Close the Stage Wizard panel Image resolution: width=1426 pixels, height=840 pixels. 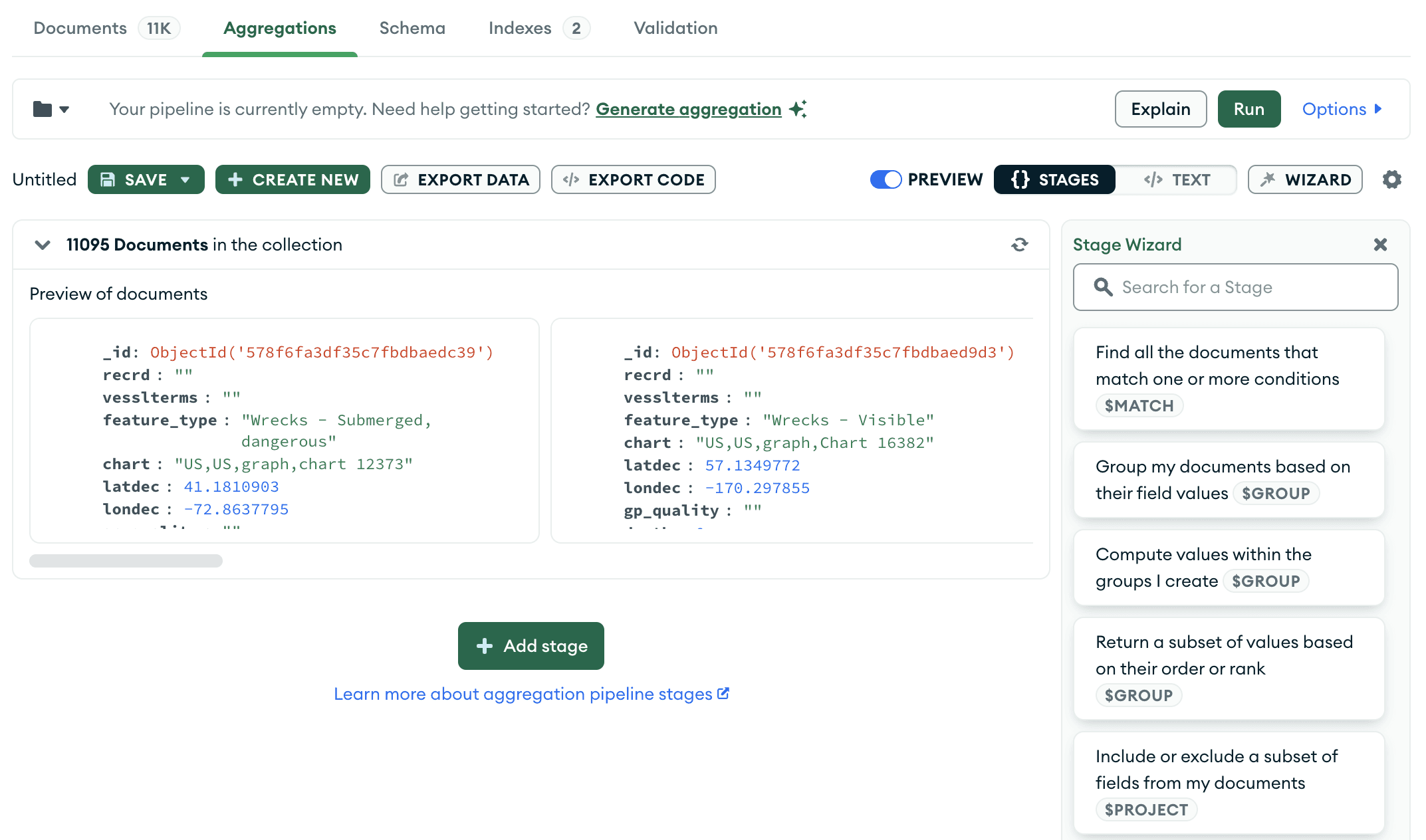coord(1380,245)
